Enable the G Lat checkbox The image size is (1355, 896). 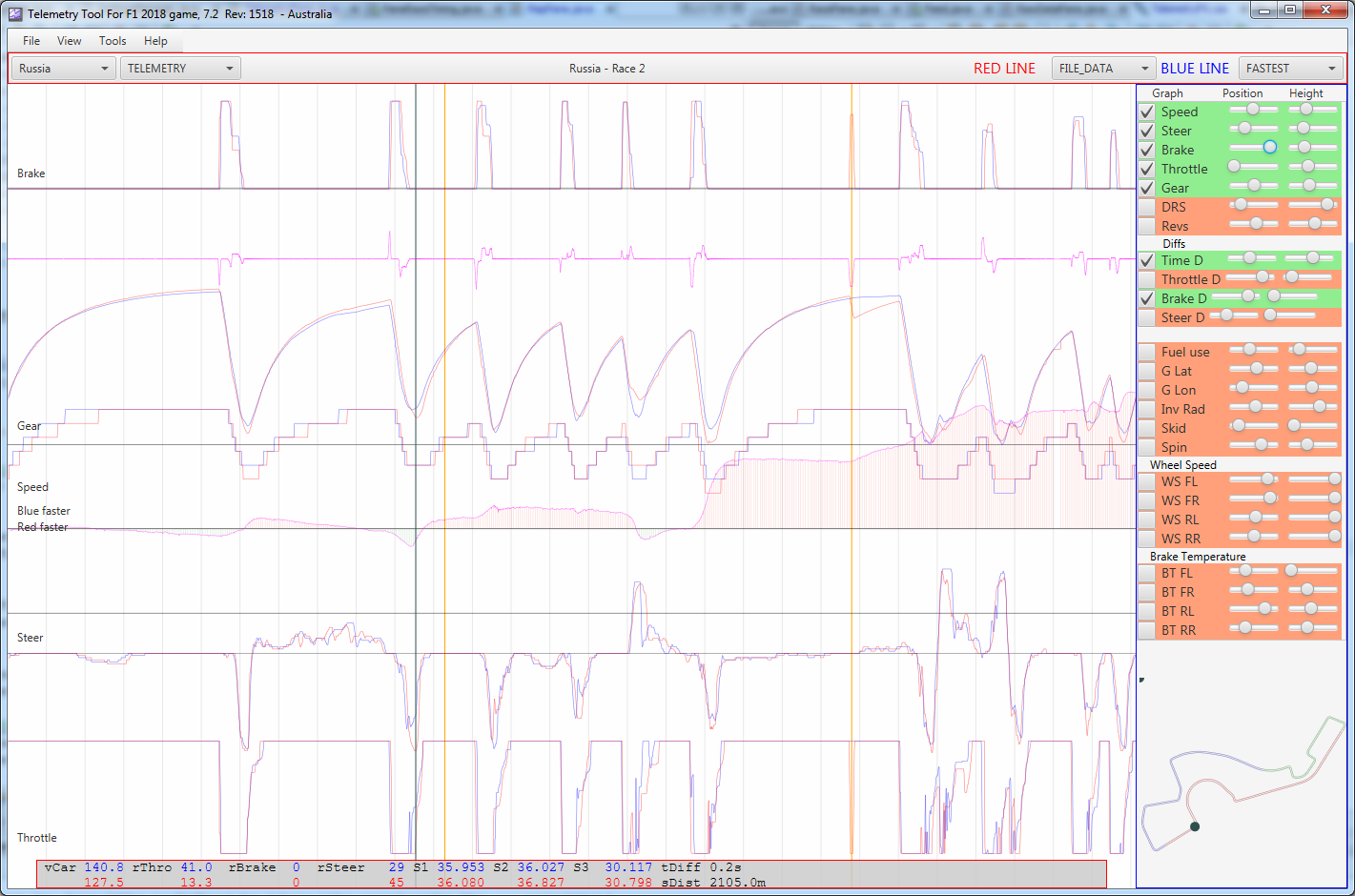click(x=1147, y=371)
